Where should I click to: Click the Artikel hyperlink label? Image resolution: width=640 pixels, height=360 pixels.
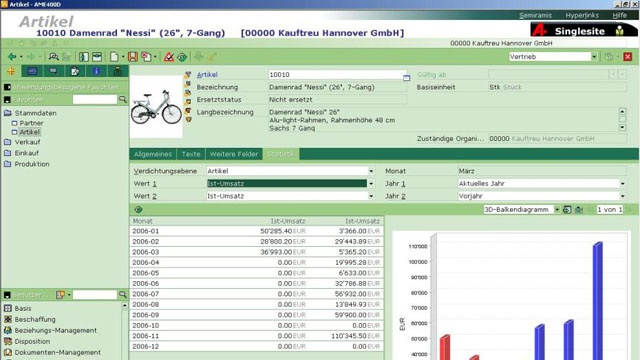click(x=207, y=75)
